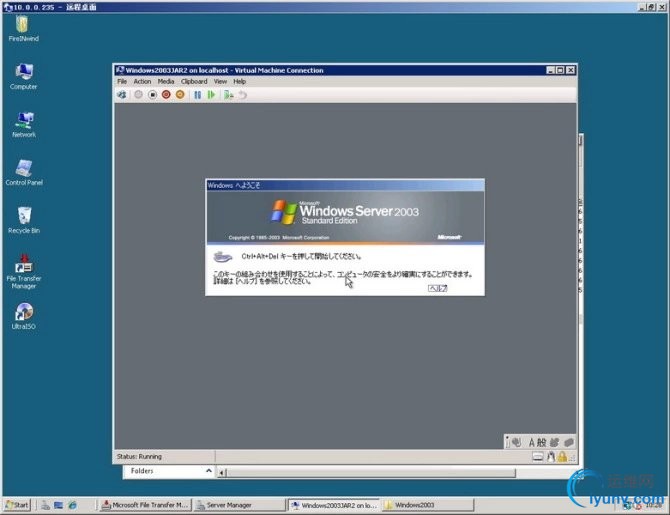The image size is (670, 515).
Task: Click the lock icon in VM status bar
Action: (562, 457)
